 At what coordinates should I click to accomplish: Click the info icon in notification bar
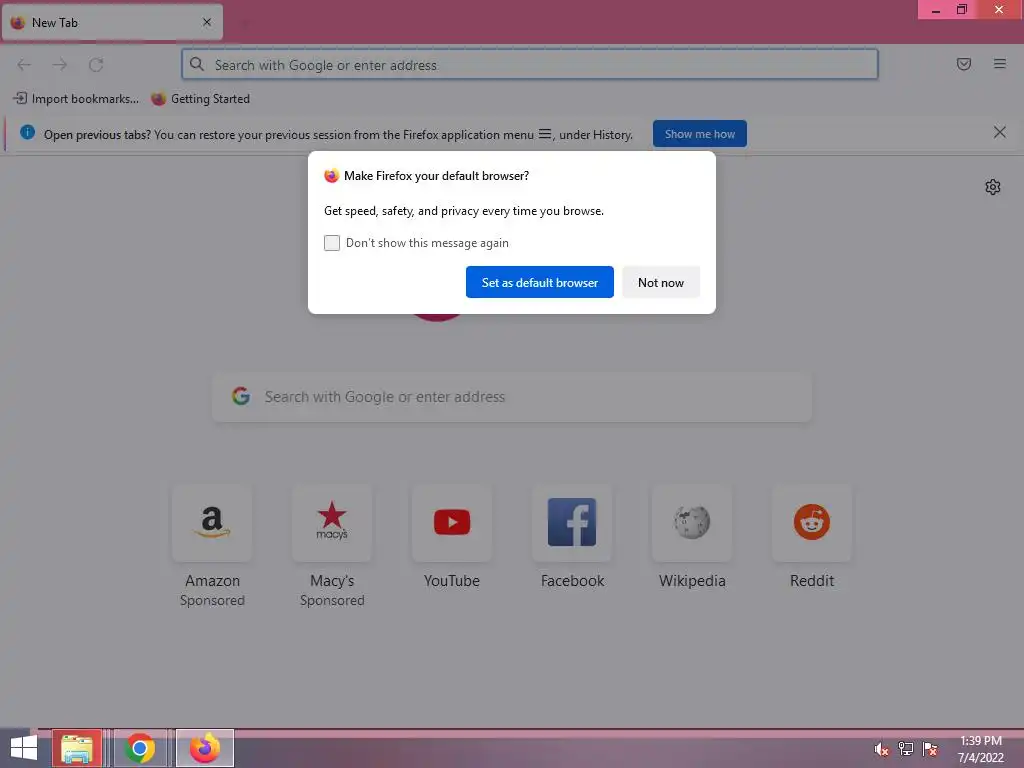[27, 133]
